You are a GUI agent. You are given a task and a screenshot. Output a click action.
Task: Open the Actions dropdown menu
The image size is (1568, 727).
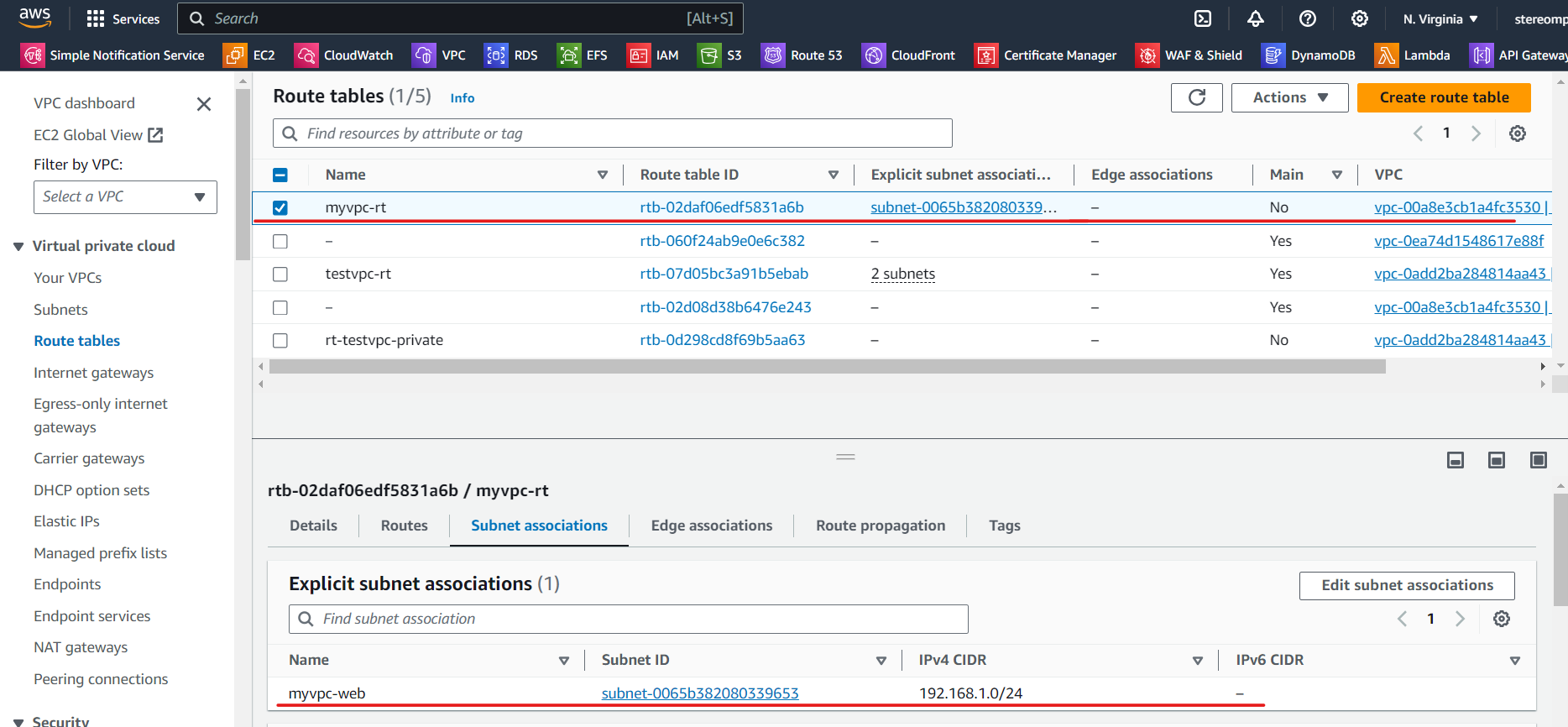click(1290, 97)
